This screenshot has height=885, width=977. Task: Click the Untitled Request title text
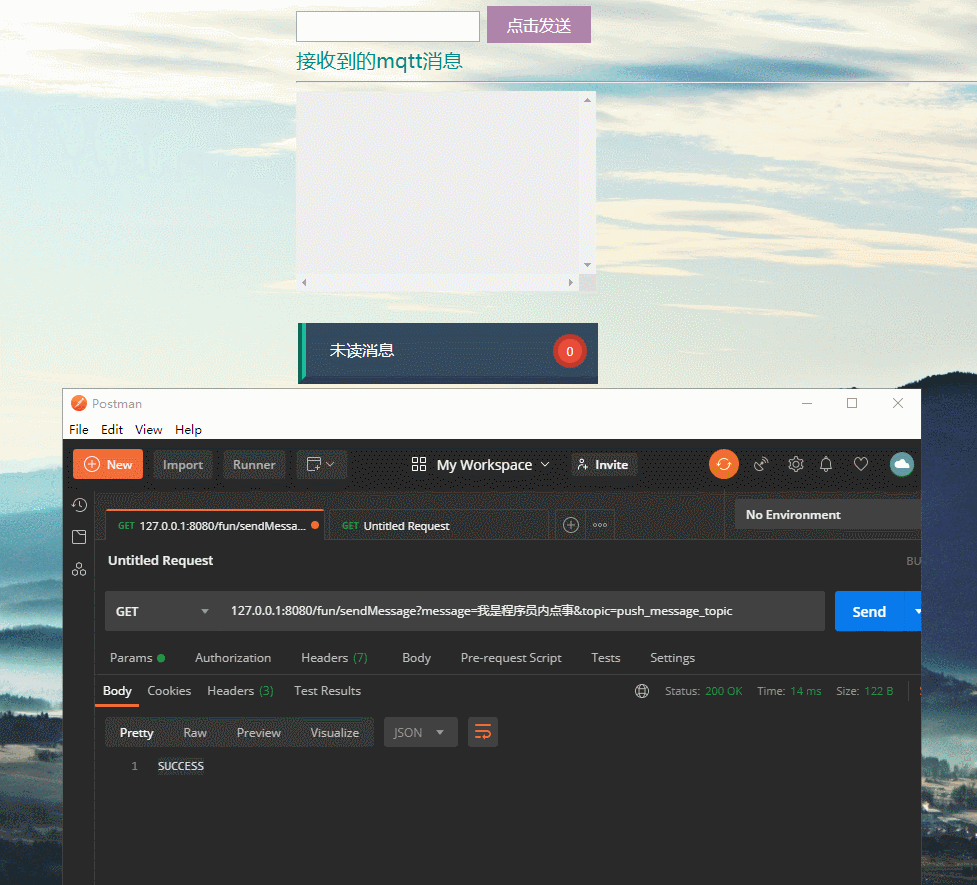coord(160,560)
